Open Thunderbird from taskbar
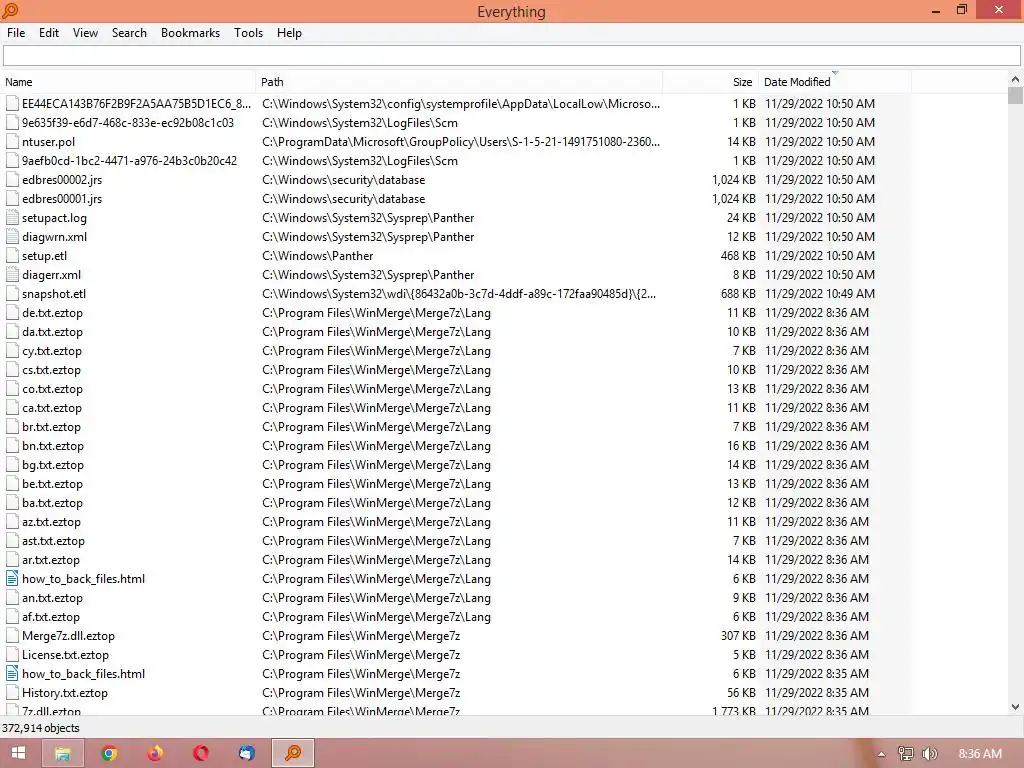The width and height of the screenshot is (1024, 768). tap(246, 754)
